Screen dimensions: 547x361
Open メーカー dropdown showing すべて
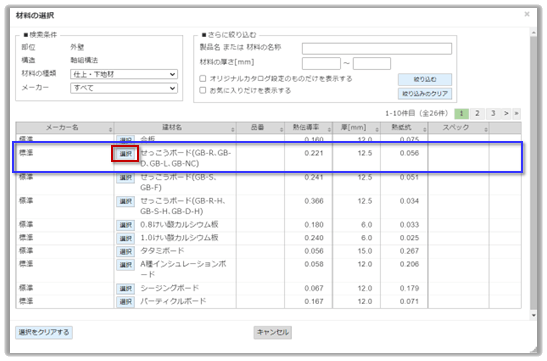(x=124, y=88)
